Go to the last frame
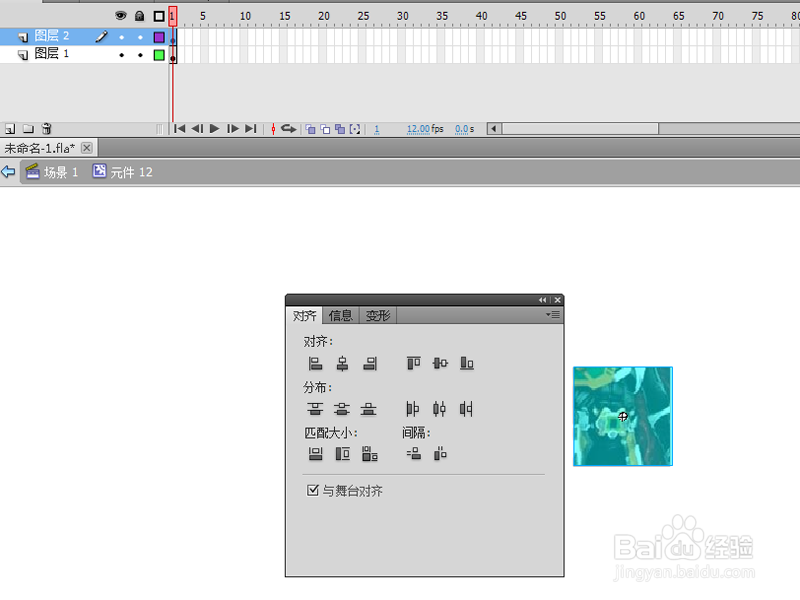800x600 pixels. (x=251, y=129)
